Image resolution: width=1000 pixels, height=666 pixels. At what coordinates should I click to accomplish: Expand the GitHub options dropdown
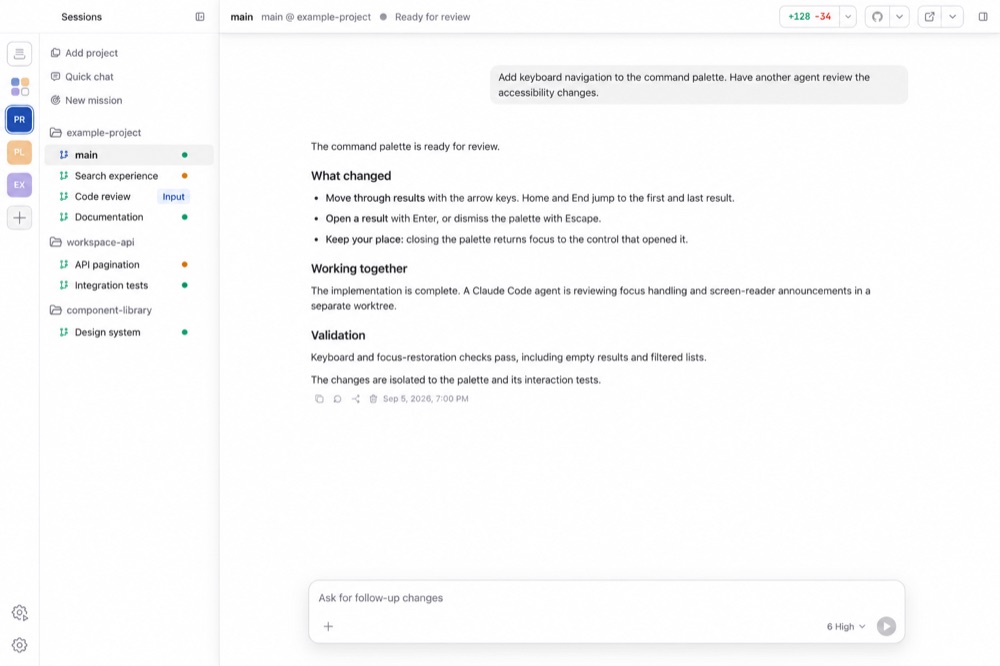pos(899,17)
